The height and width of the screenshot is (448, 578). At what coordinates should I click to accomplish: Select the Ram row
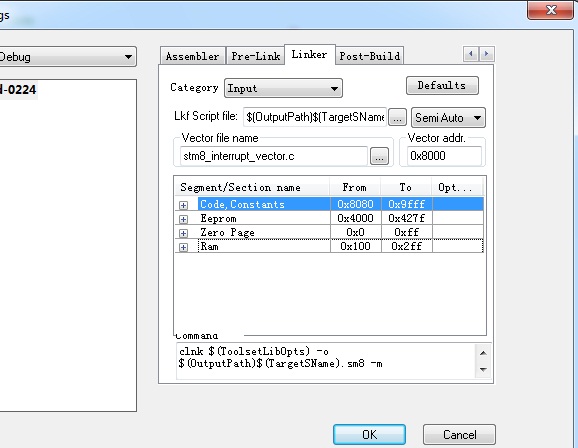329,246
